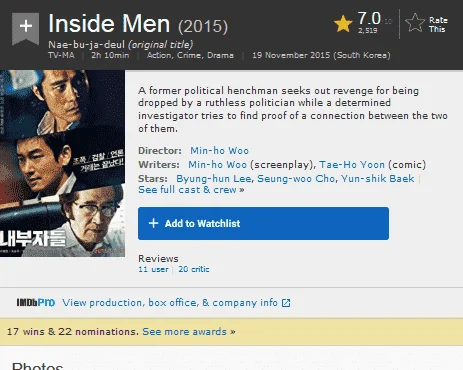The image size is (463, 370).
Task: Click the watchlist ribbon plus icon beside title
Action: coord(26,28)
